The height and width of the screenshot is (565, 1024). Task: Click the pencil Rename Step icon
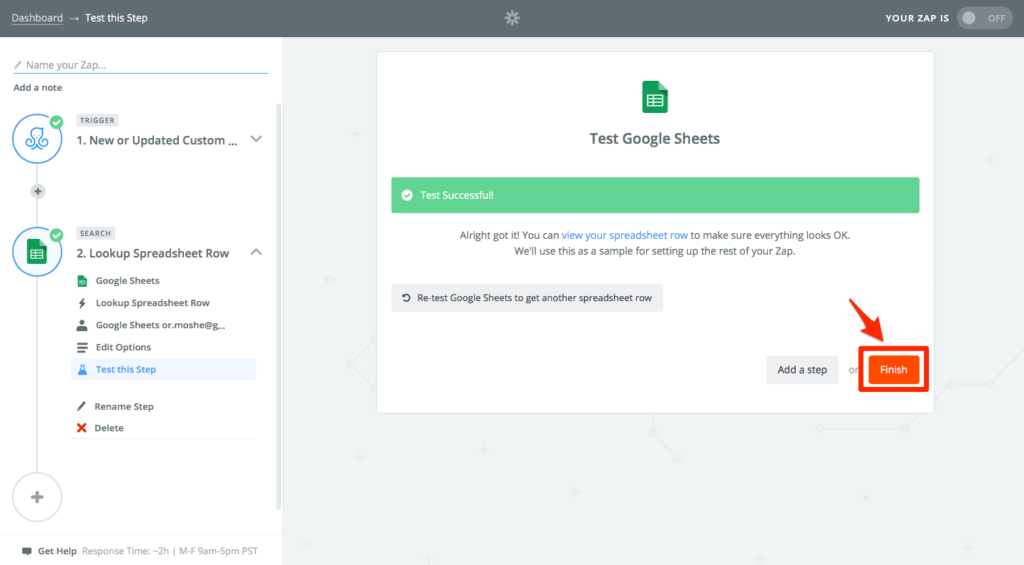tap(82, 407)
